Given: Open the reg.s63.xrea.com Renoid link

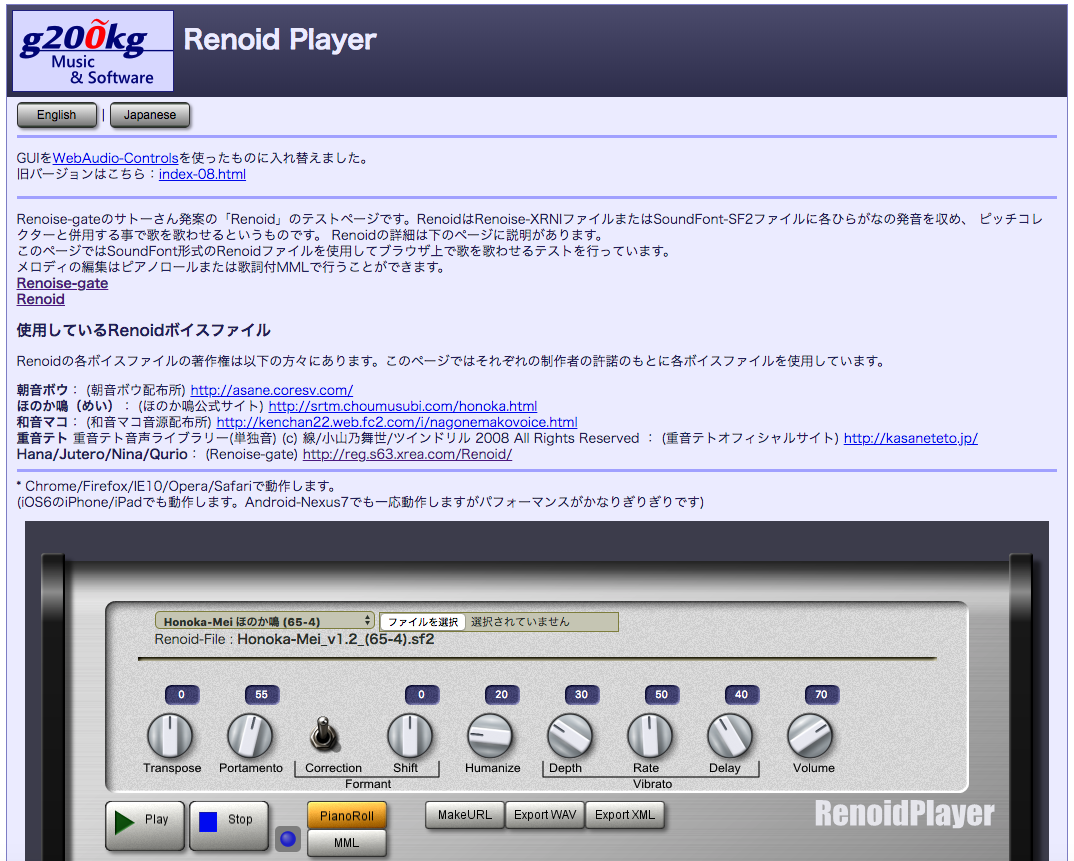Looking at the screenshot, I should click(x=407, y=454).
